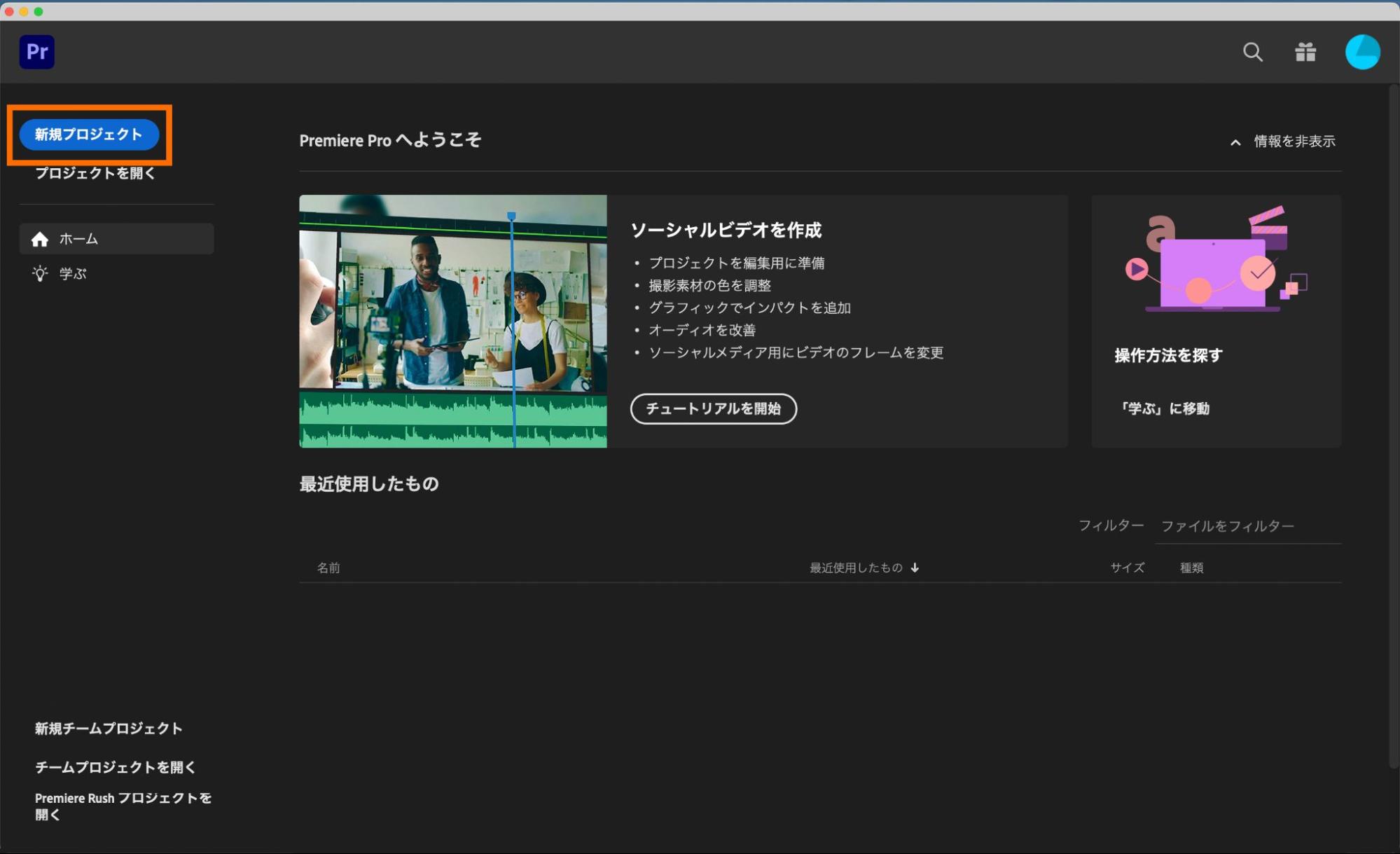1400x854 pixels.
Task: Sort files by サイズ column header
Action: click(1127, 568)
